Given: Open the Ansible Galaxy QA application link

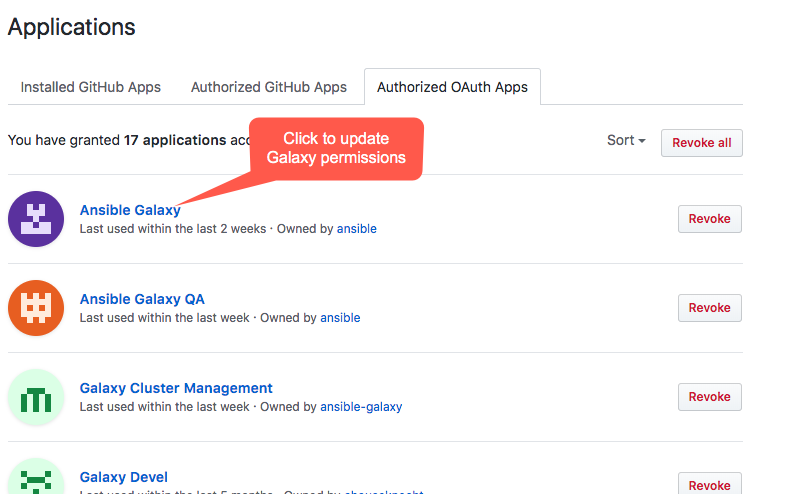Looking at the screenshot, I should (142, 299).
